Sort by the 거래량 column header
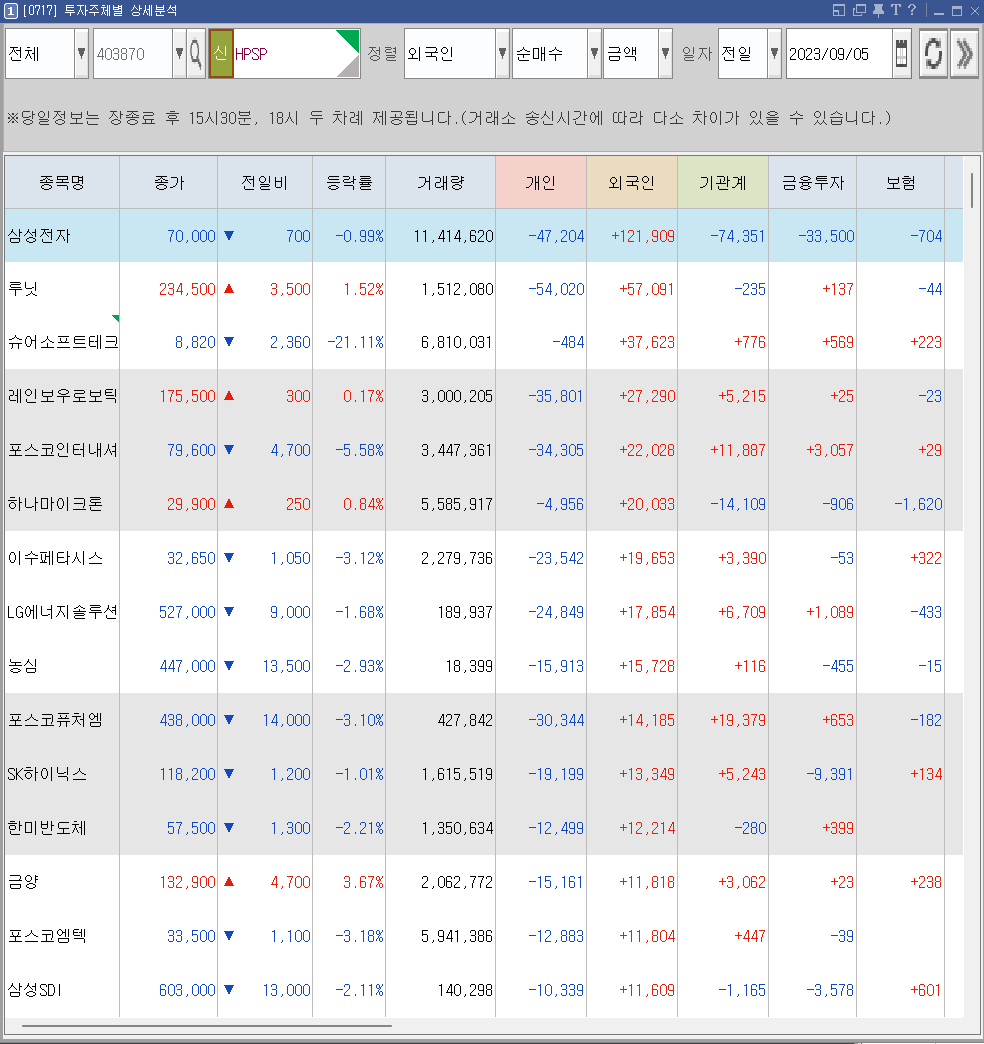This screenshot has width=984, height=1044. [x=441, y=182]
